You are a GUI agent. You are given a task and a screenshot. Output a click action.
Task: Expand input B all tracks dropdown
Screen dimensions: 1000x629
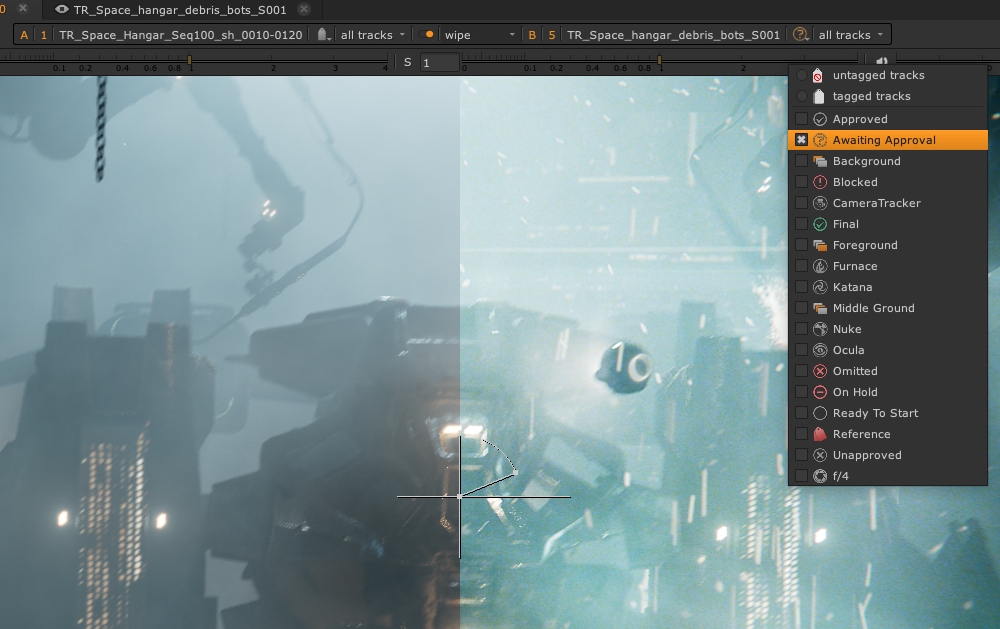[850, 35]
